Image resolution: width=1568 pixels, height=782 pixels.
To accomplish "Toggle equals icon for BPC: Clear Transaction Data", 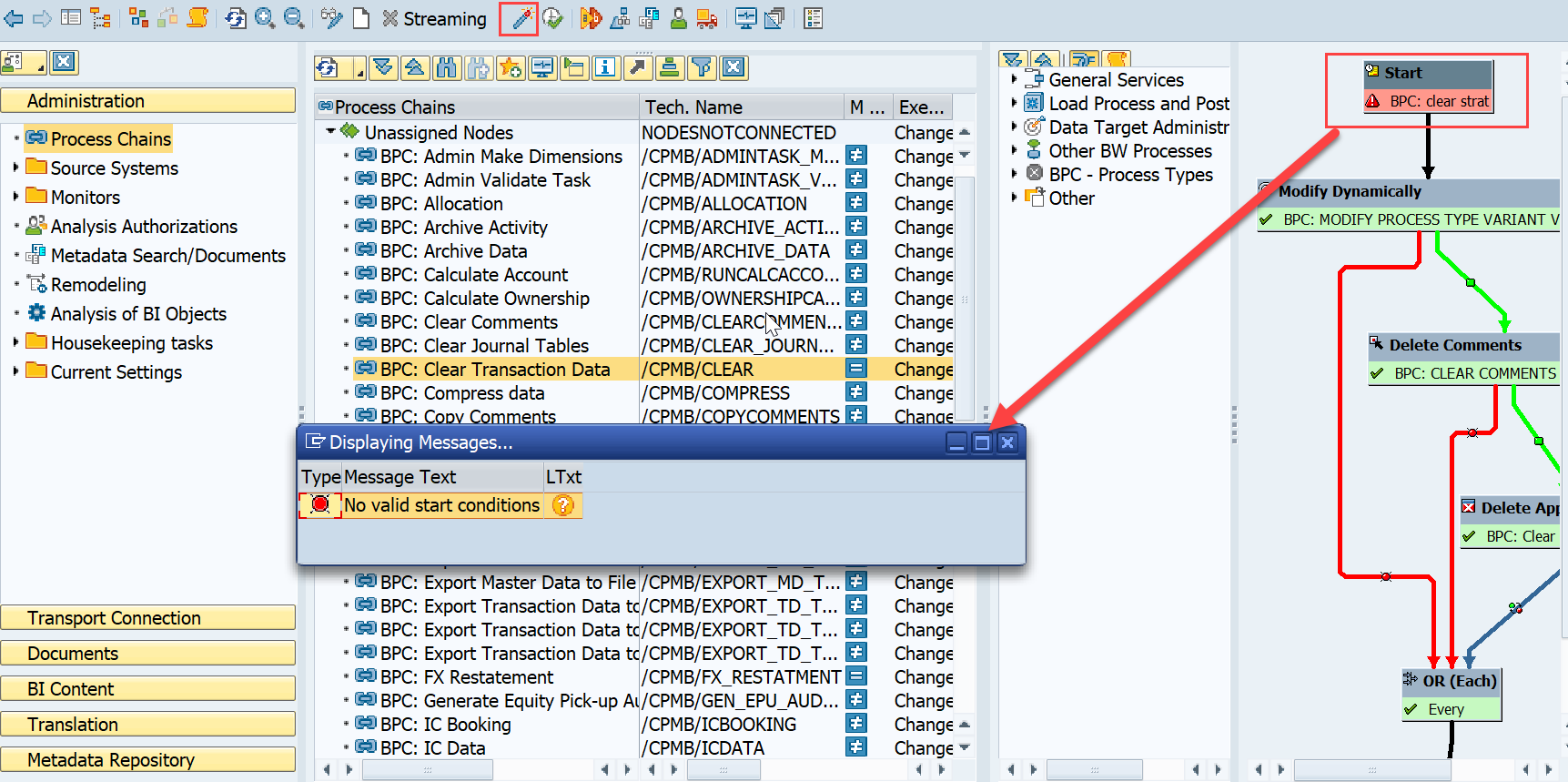I will [x=856, y=369].
